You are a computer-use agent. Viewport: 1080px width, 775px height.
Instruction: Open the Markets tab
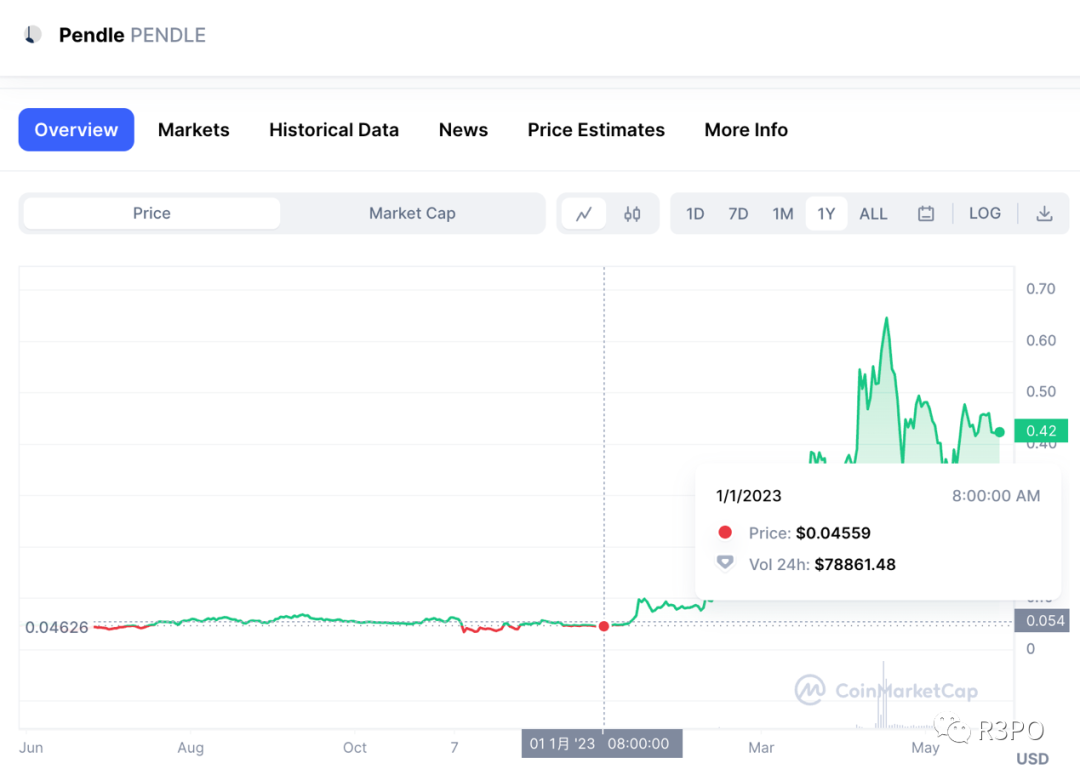pos(194,130)
